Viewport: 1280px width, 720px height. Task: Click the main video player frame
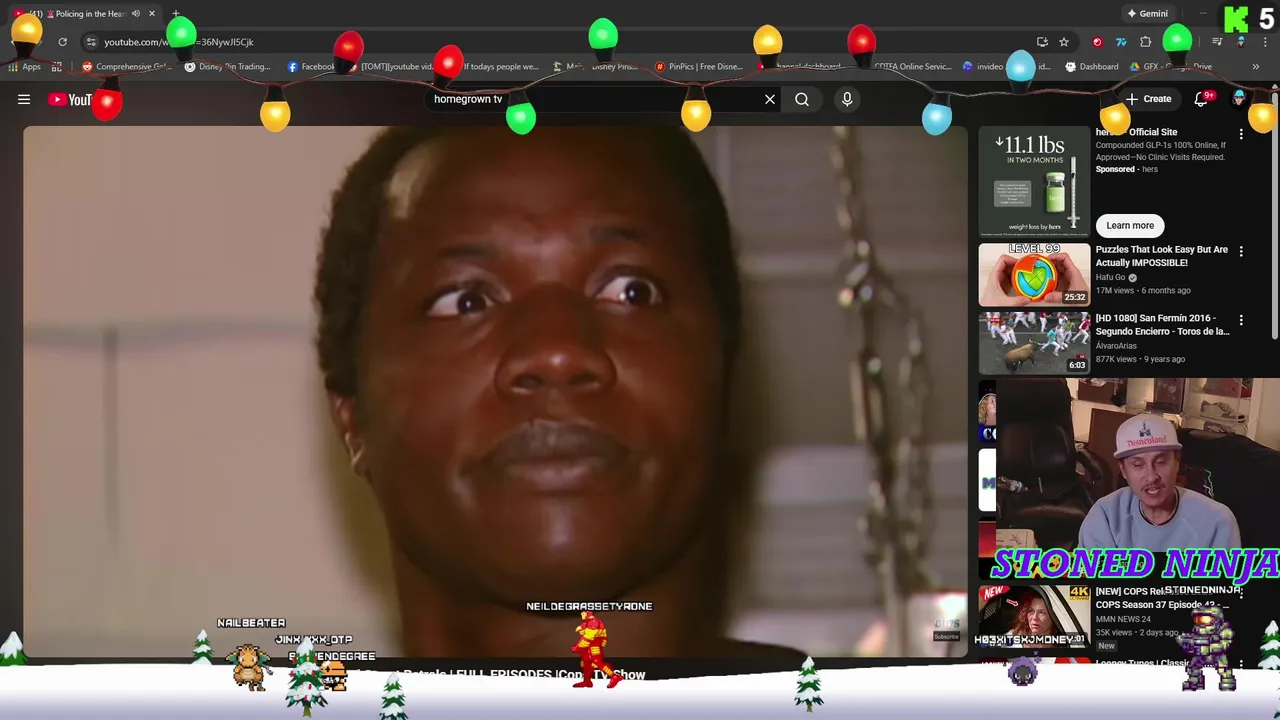(496, 391)
